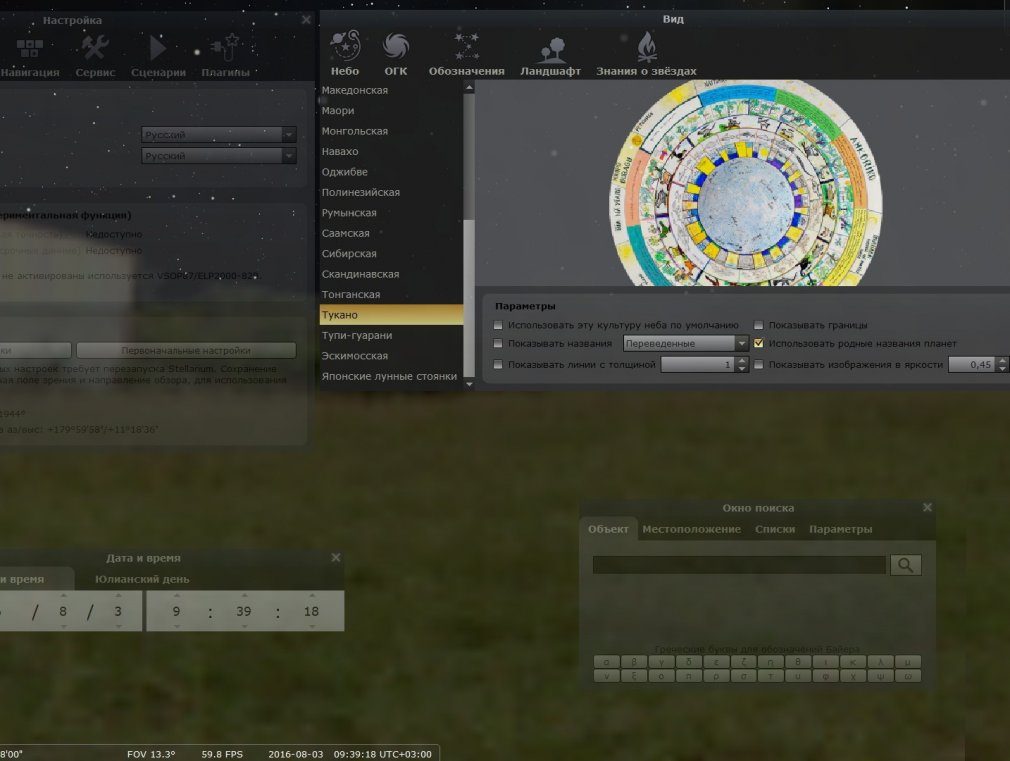Screen dimensions: 1010x761
Task: Decrease line thickness spinner value
Action: pos(742,369)
